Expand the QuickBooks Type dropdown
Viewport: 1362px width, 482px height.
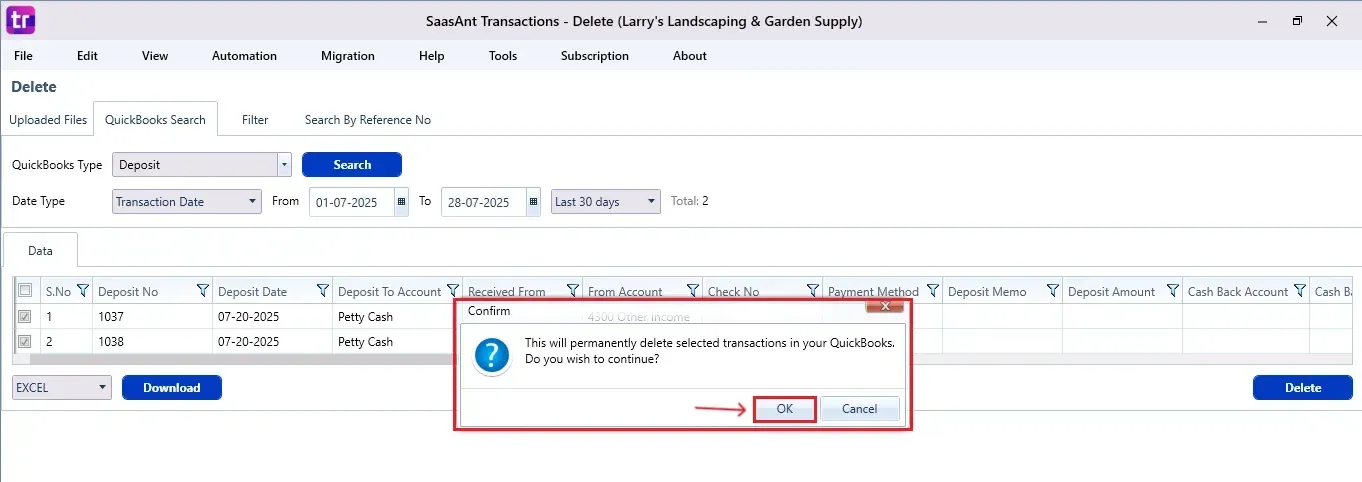284,165
